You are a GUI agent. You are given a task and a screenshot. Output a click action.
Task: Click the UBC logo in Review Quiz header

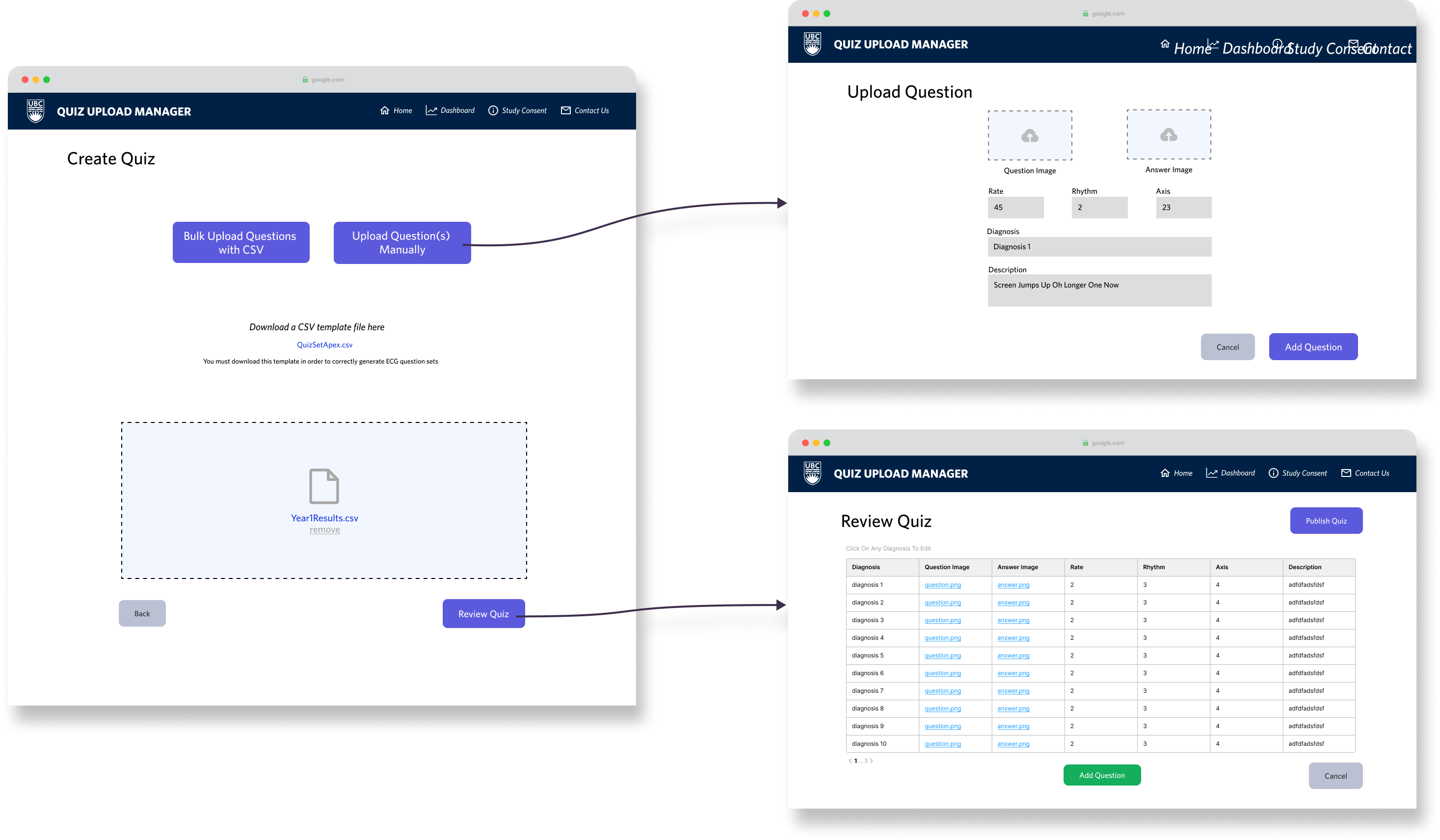812,473
